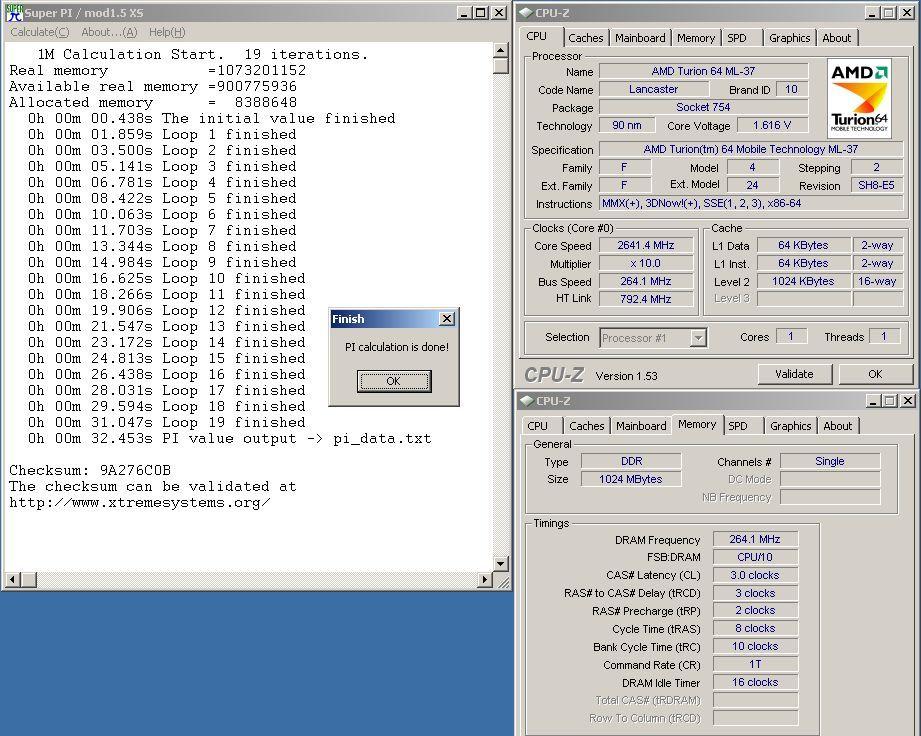Click the memory Type value DDR
The image size is (921, 736).
click(x=631, y=461)
